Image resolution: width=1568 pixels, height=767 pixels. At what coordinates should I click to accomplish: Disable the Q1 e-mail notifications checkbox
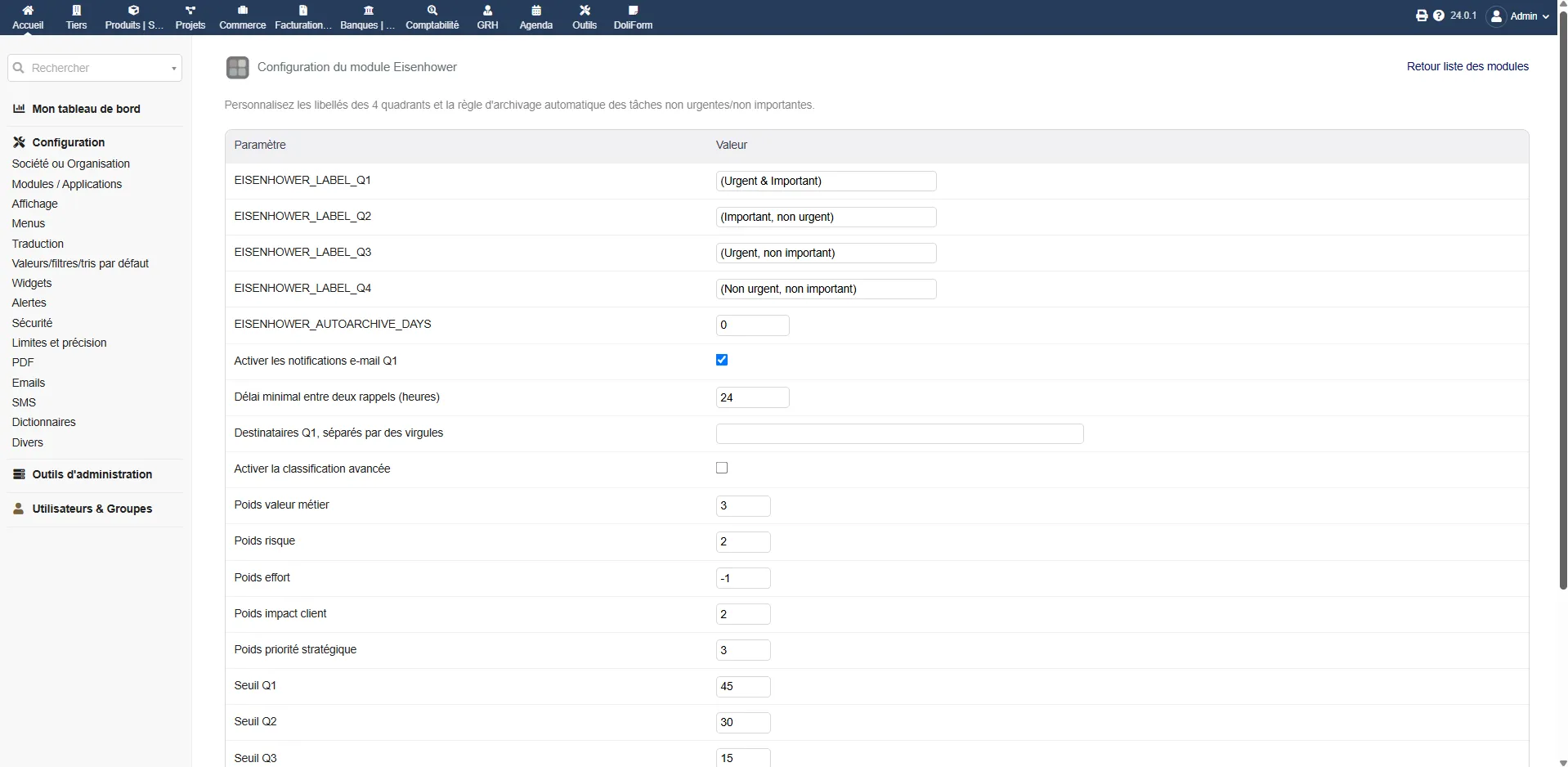pyautogui.click(x=722, y=360)
